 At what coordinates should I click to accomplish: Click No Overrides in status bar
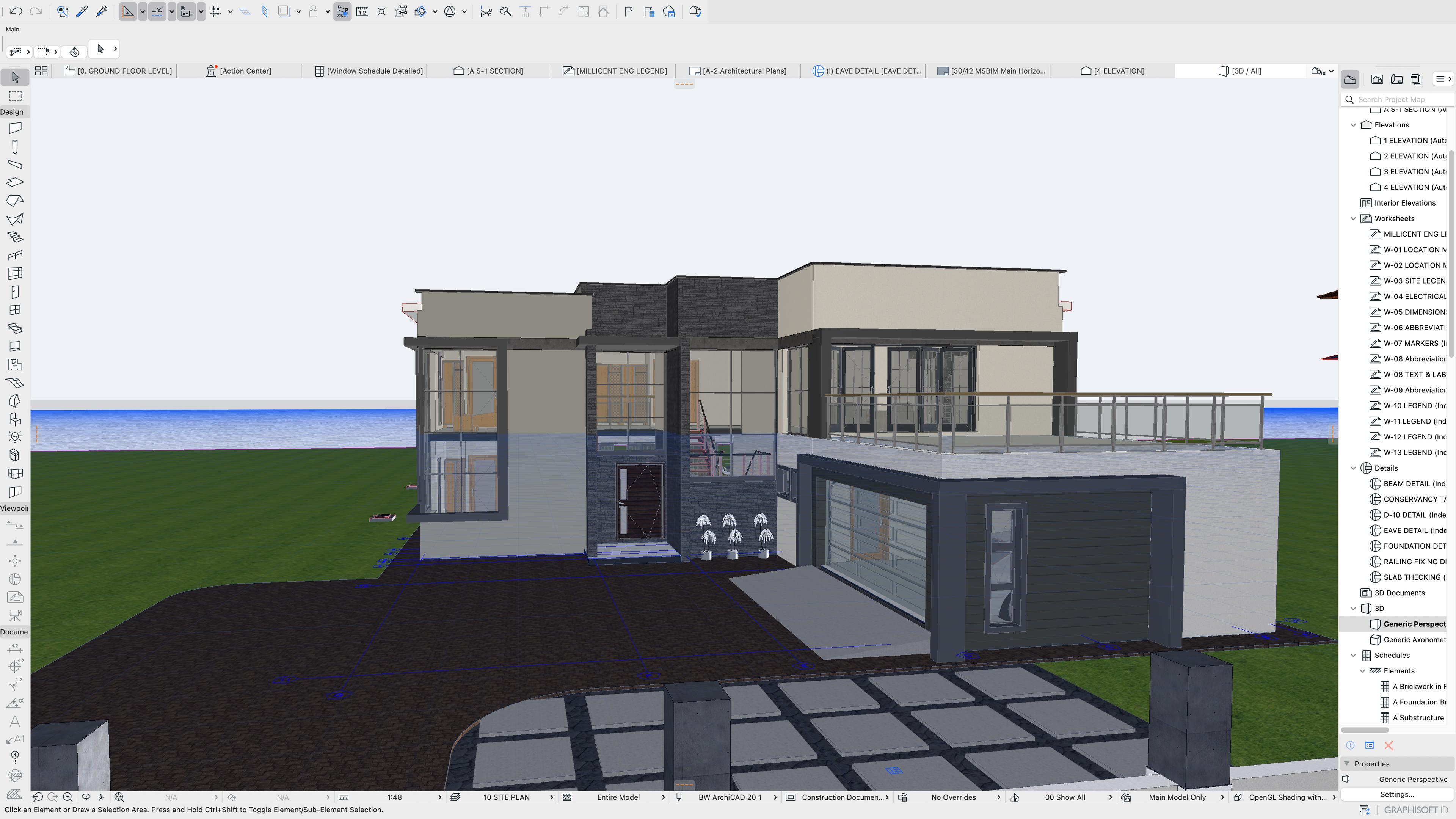coord(953,797)
